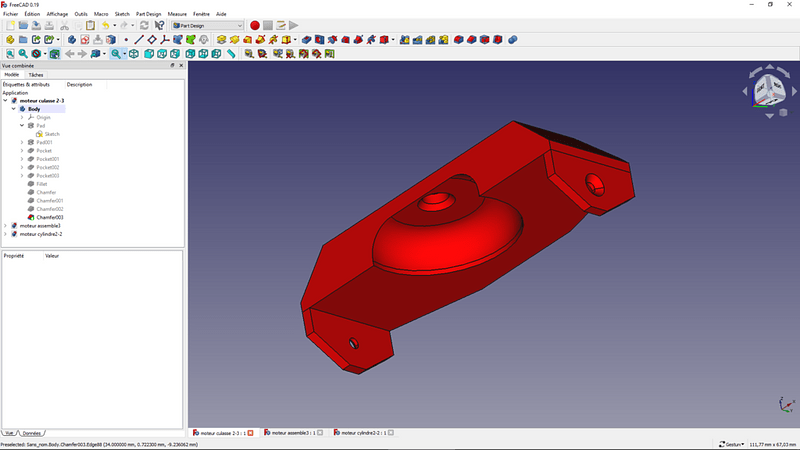
Task: Set the view to isometric
Action: coord(134,54)
